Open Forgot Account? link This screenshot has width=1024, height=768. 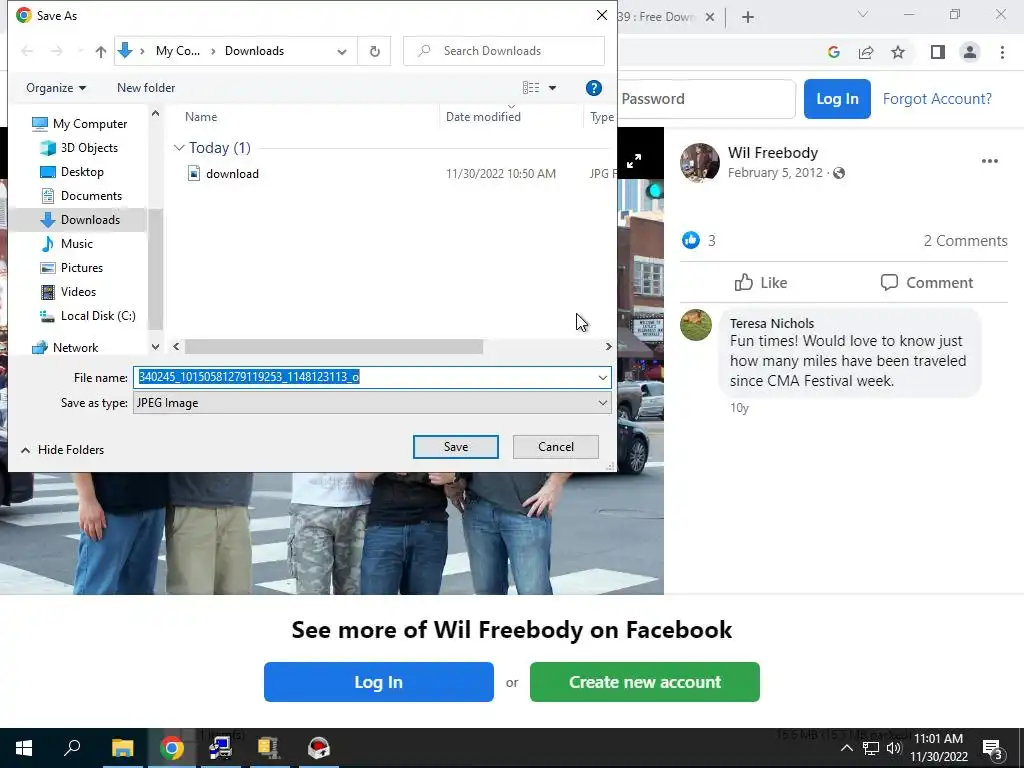click(x=936, y=99)
